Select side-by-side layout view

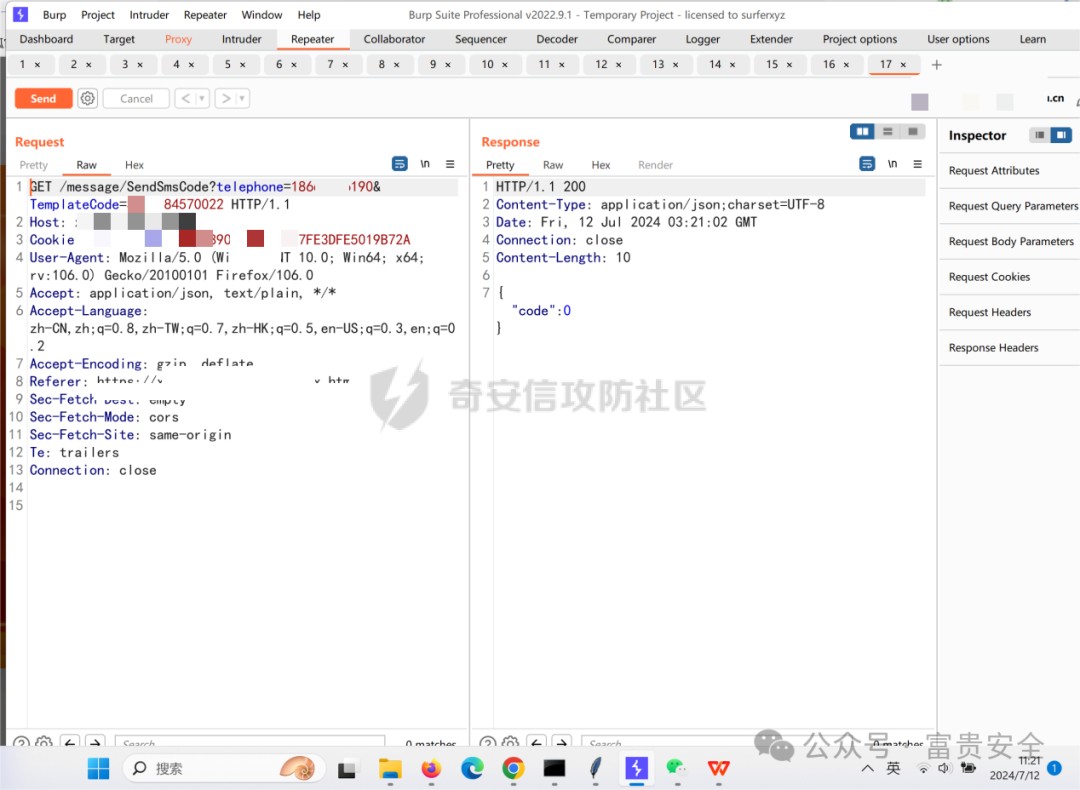862,132
